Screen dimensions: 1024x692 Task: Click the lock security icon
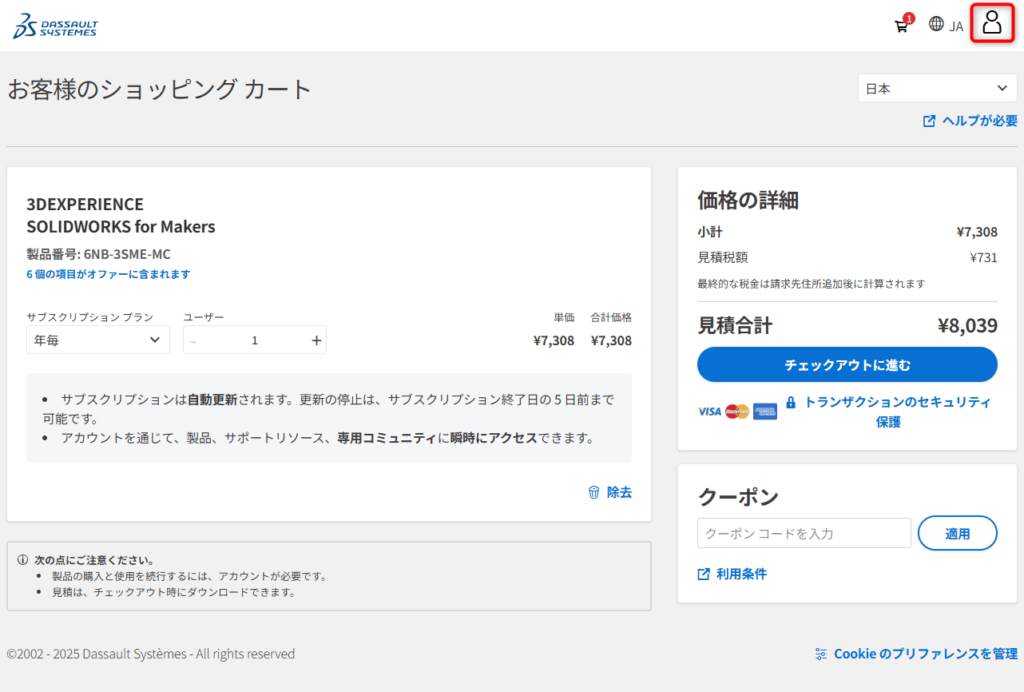click(791, 402)
